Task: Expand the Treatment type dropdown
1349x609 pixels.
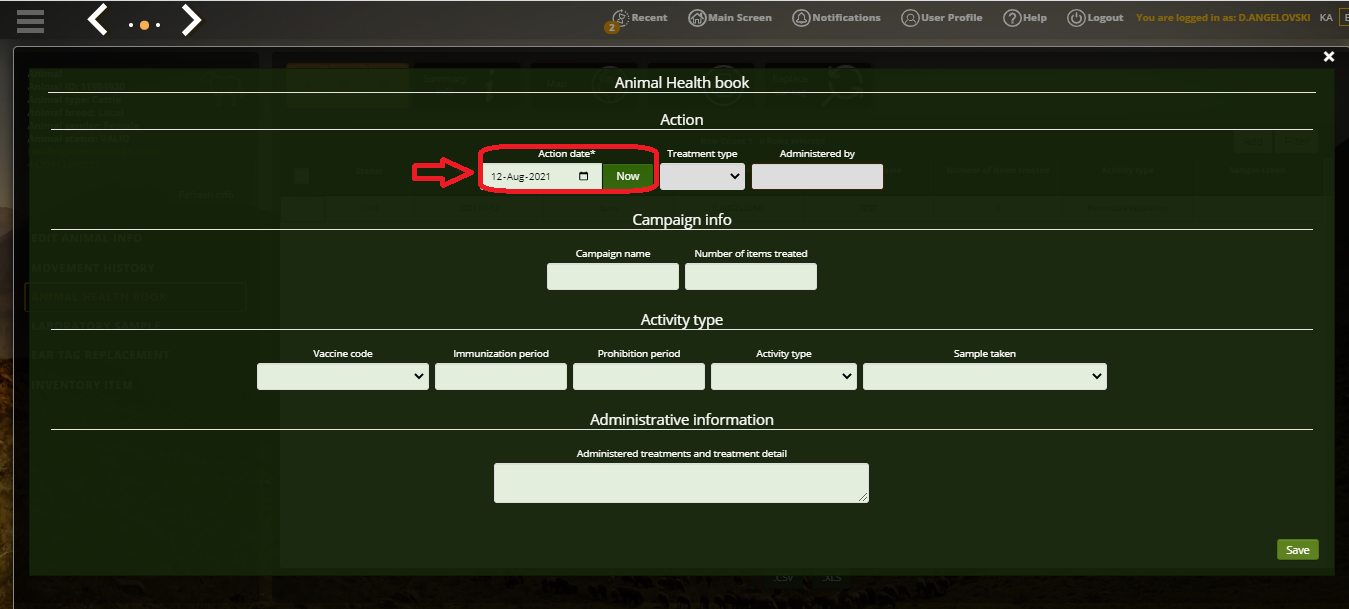Action: [702, 176]
